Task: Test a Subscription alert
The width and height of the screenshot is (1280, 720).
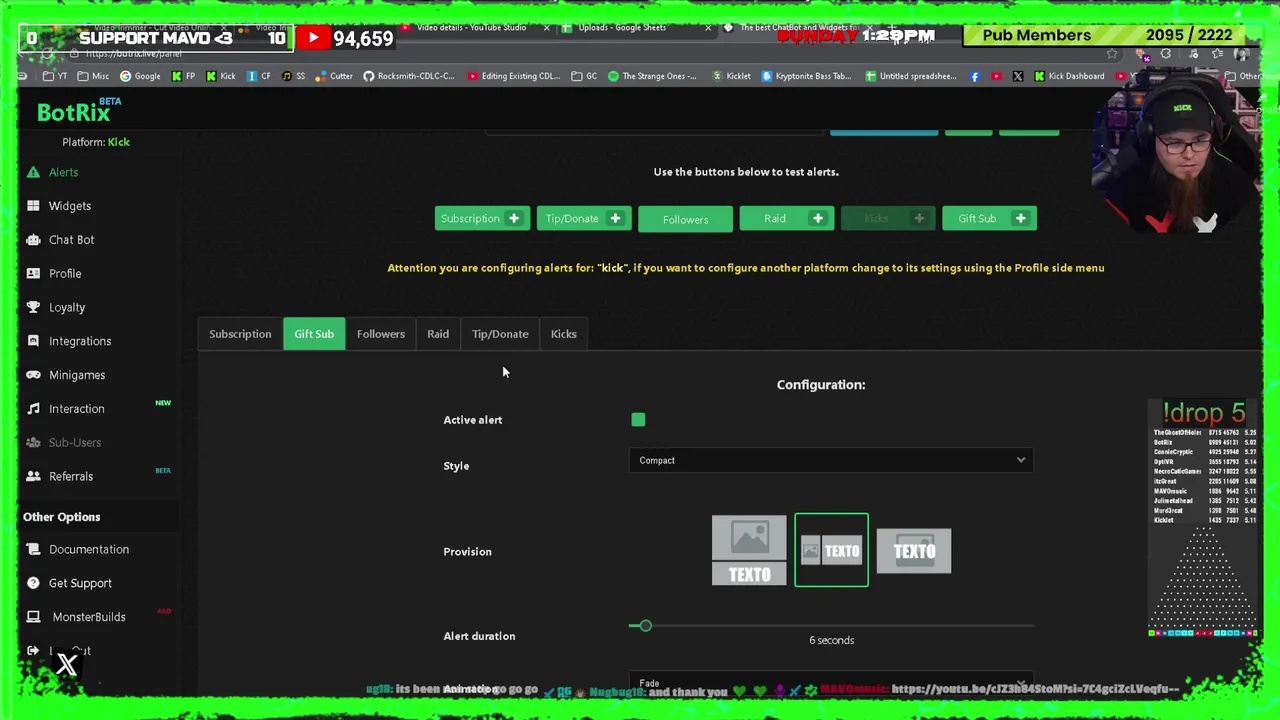Action: 481,218
